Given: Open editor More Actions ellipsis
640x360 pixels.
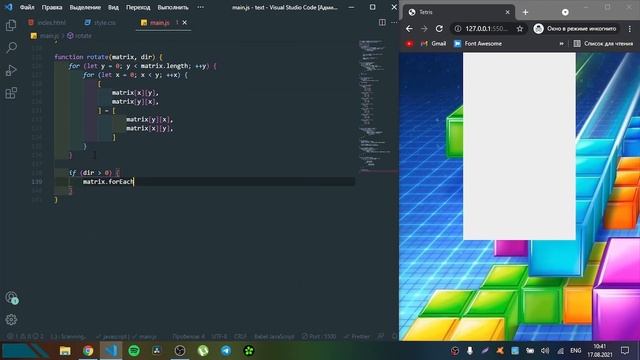Looking at the screenshot, I should [x=394, y=22].
